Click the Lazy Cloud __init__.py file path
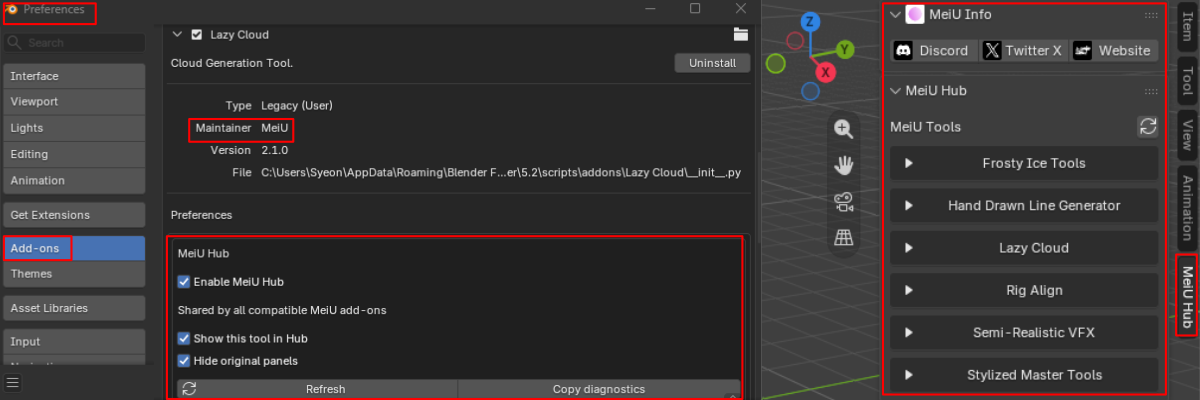Screen dimensions: 1200x400 (501, 173)
